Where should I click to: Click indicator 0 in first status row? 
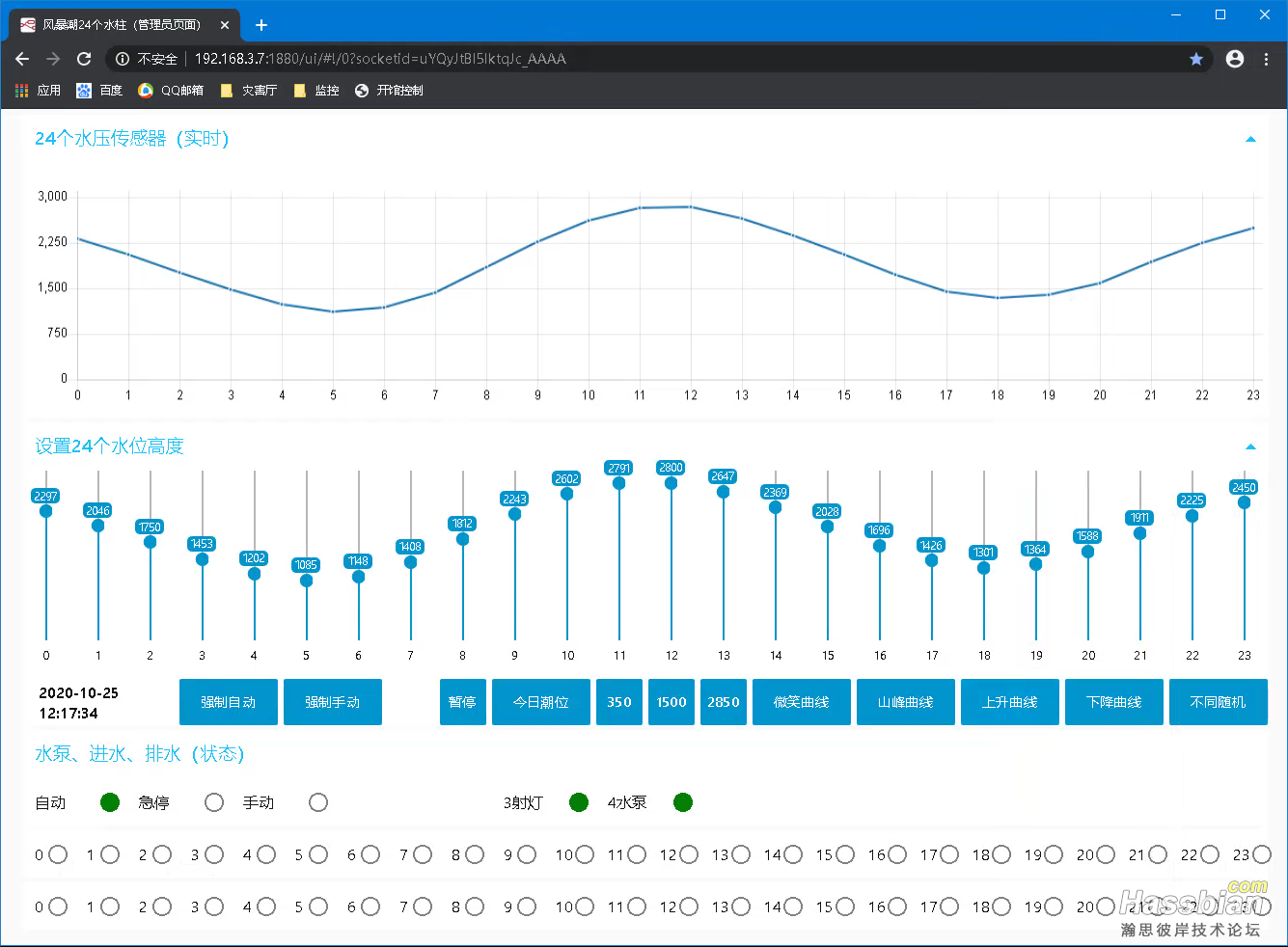58,854
